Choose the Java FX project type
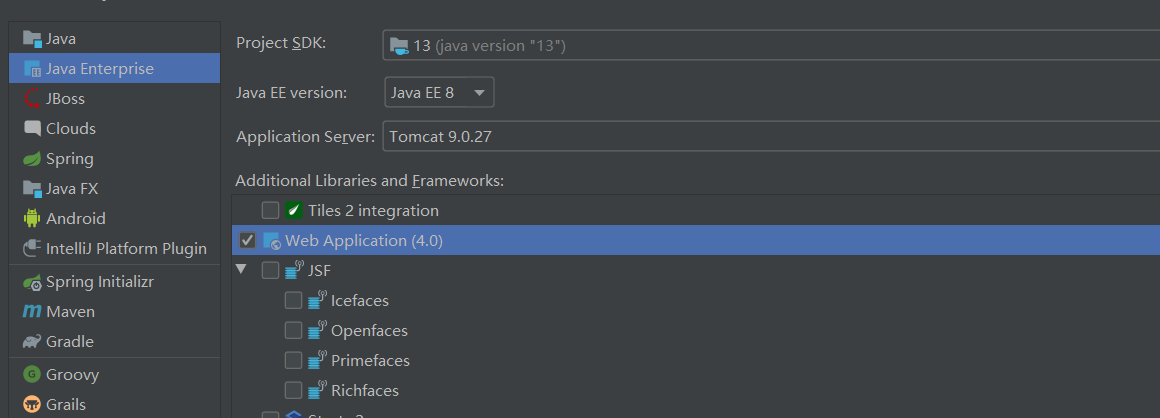 (72, 188)
